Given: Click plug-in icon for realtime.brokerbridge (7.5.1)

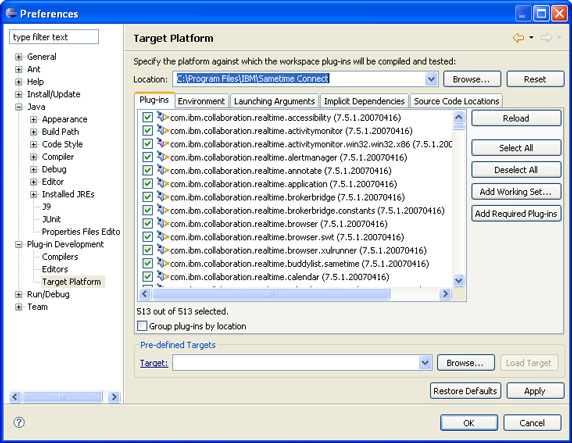Looking at the screenshot, I should (163, 197).
